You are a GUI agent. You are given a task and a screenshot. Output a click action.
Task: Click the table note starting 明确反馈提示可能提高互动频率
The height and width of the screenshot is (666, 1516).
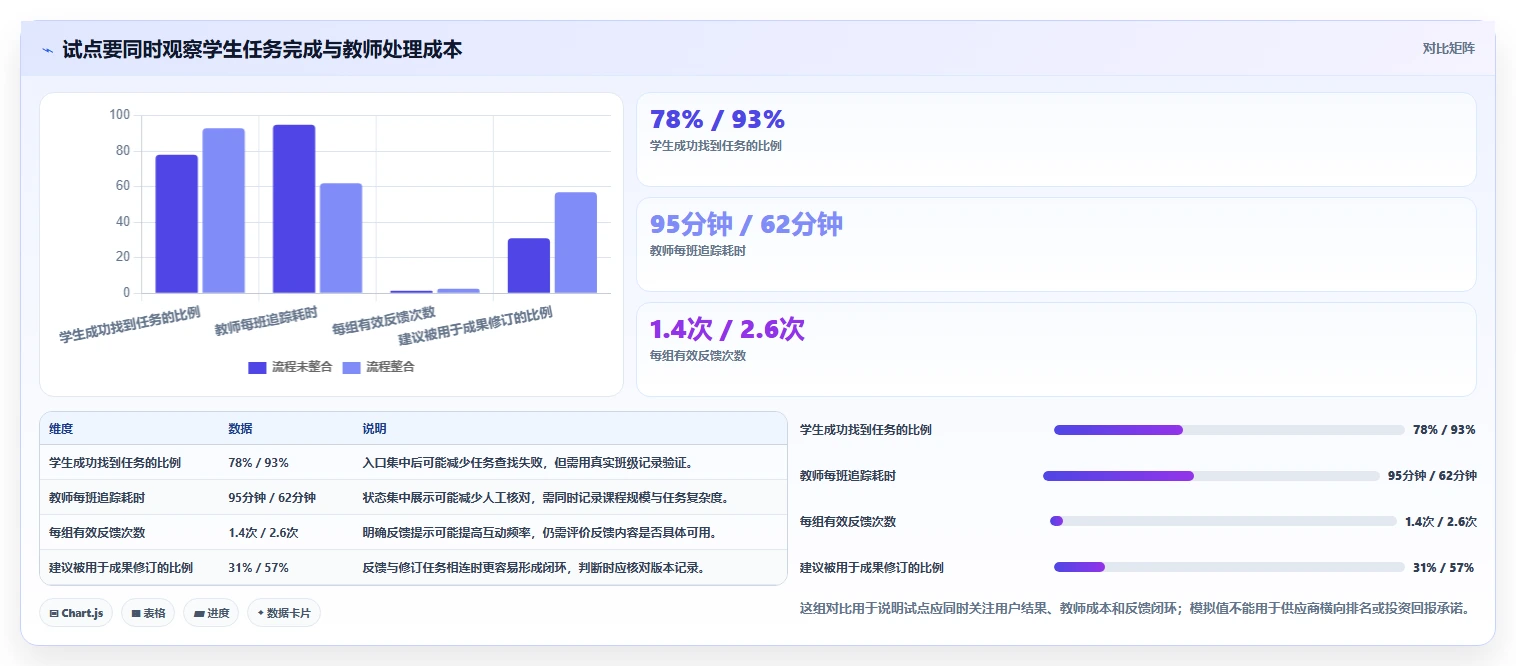click(540, 533)
